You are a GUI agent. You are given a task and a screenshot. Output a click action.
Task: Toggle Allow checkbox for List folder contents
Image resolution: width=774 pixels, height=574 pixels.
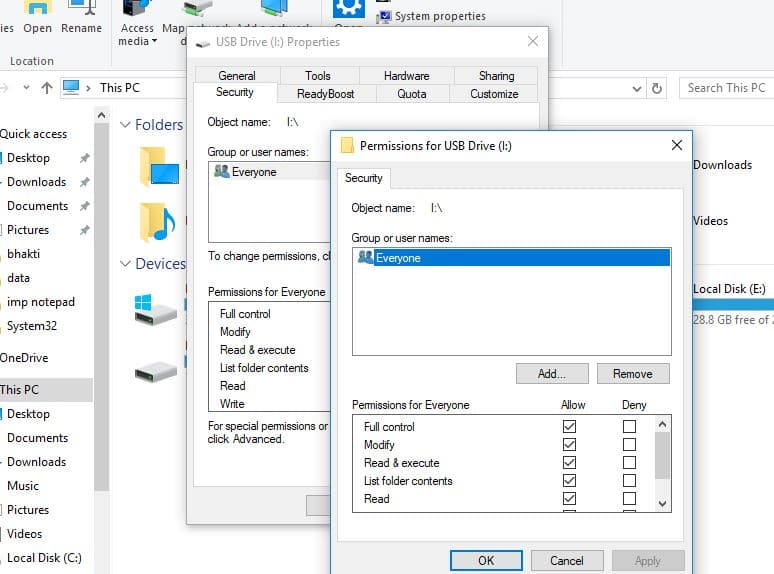click(x=569, y=481)
